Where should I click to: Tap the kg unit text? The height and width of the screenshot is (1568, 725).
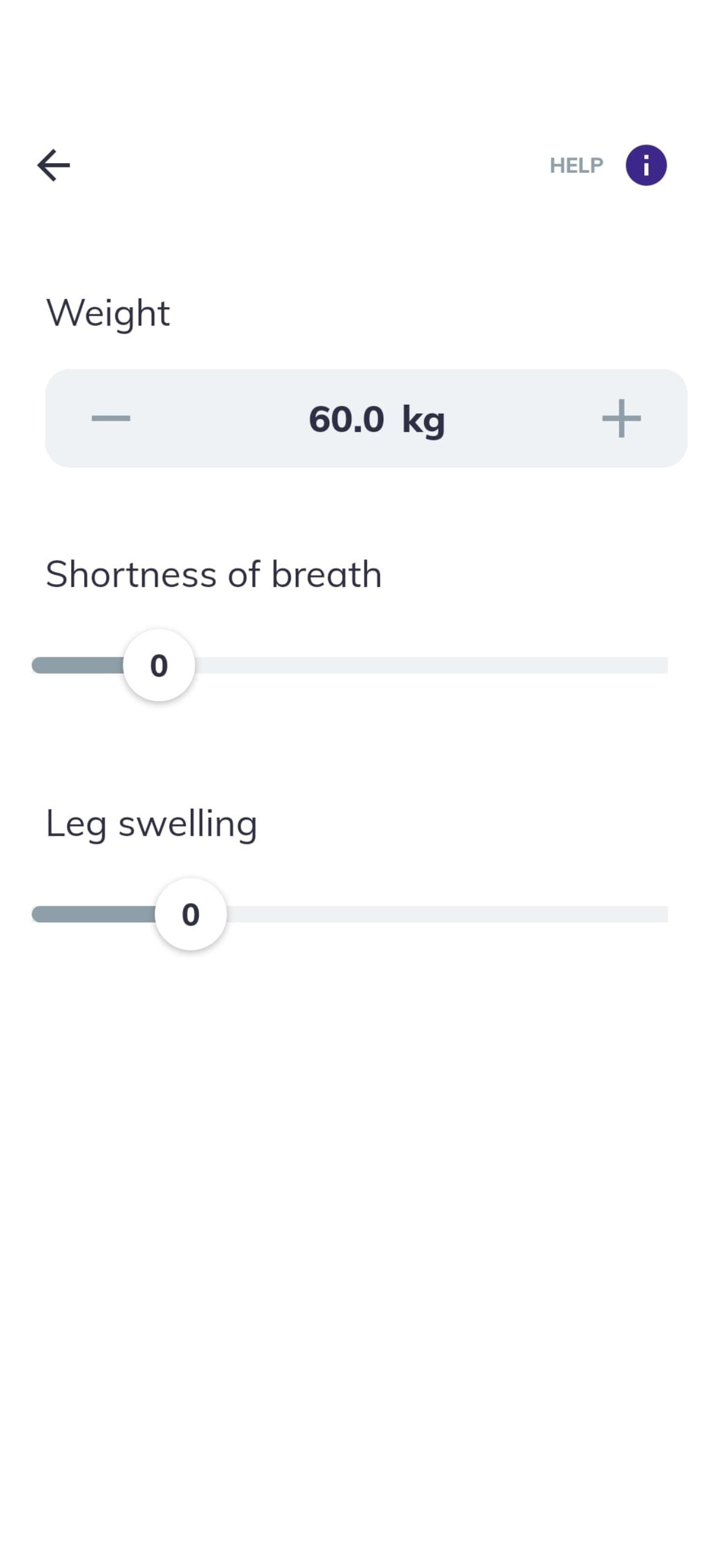423,421
